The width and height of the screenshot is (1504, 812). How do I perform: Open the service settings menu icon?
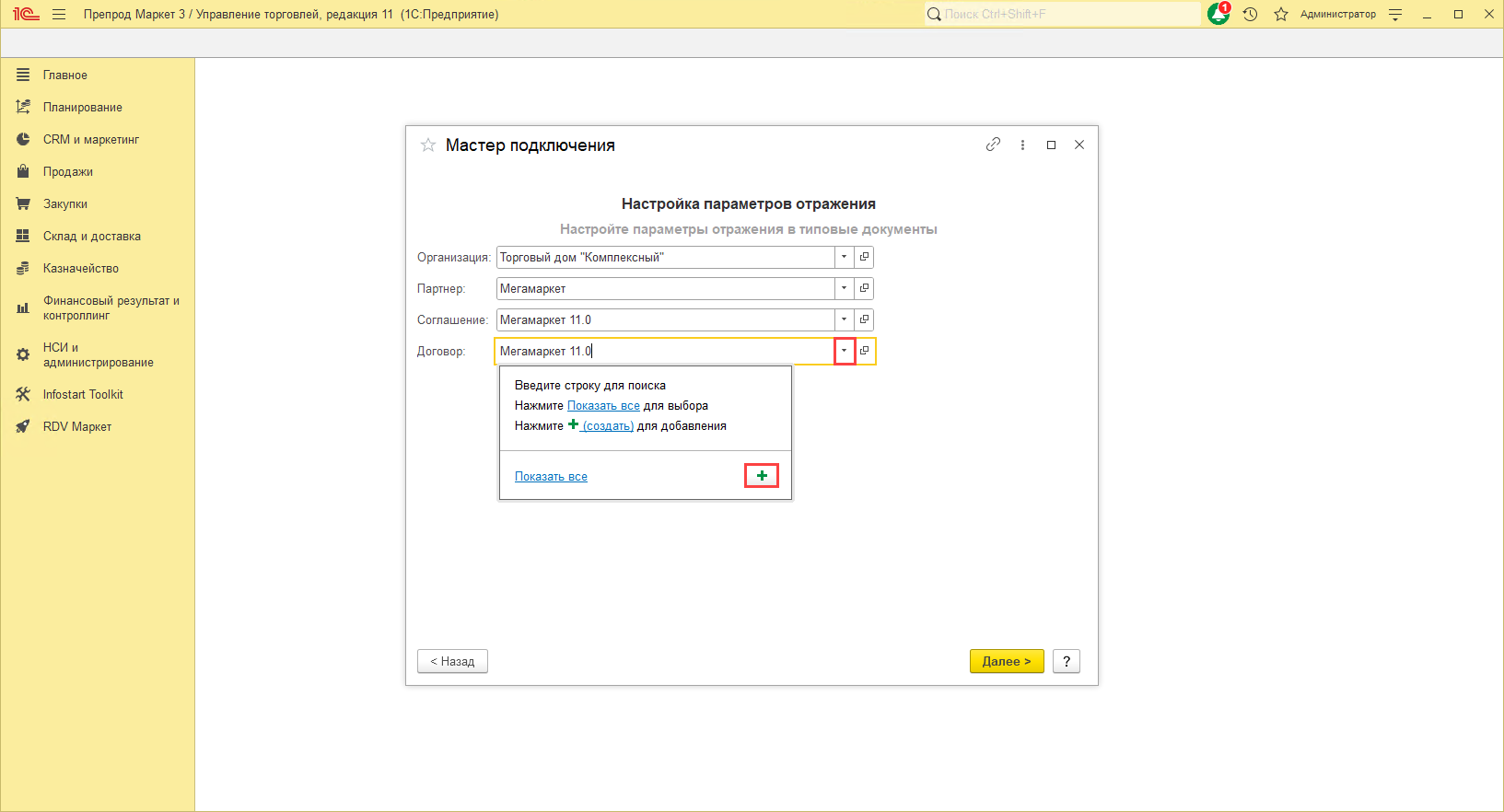pyautogui.click(x=1395, y=14)
